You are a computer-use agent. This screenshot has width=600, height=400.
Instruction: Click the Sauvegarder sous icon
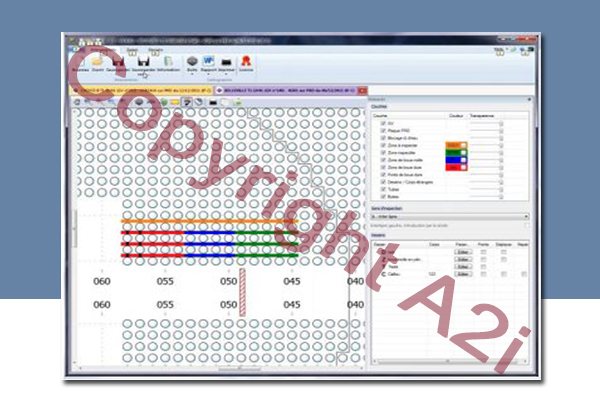coord(144,61)
